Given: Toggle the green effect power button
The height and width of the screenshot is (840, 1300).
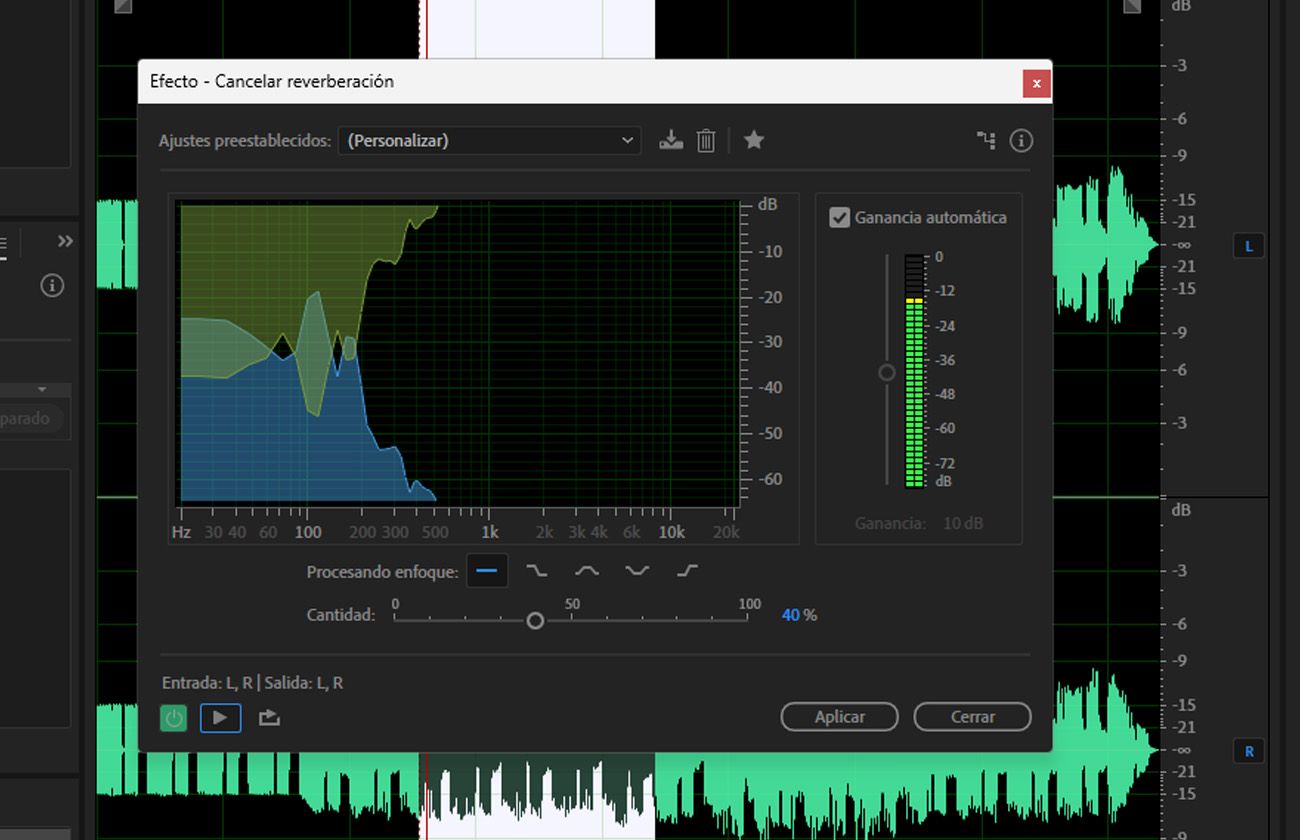Looking at the screenshot, I should pos(174,718).
